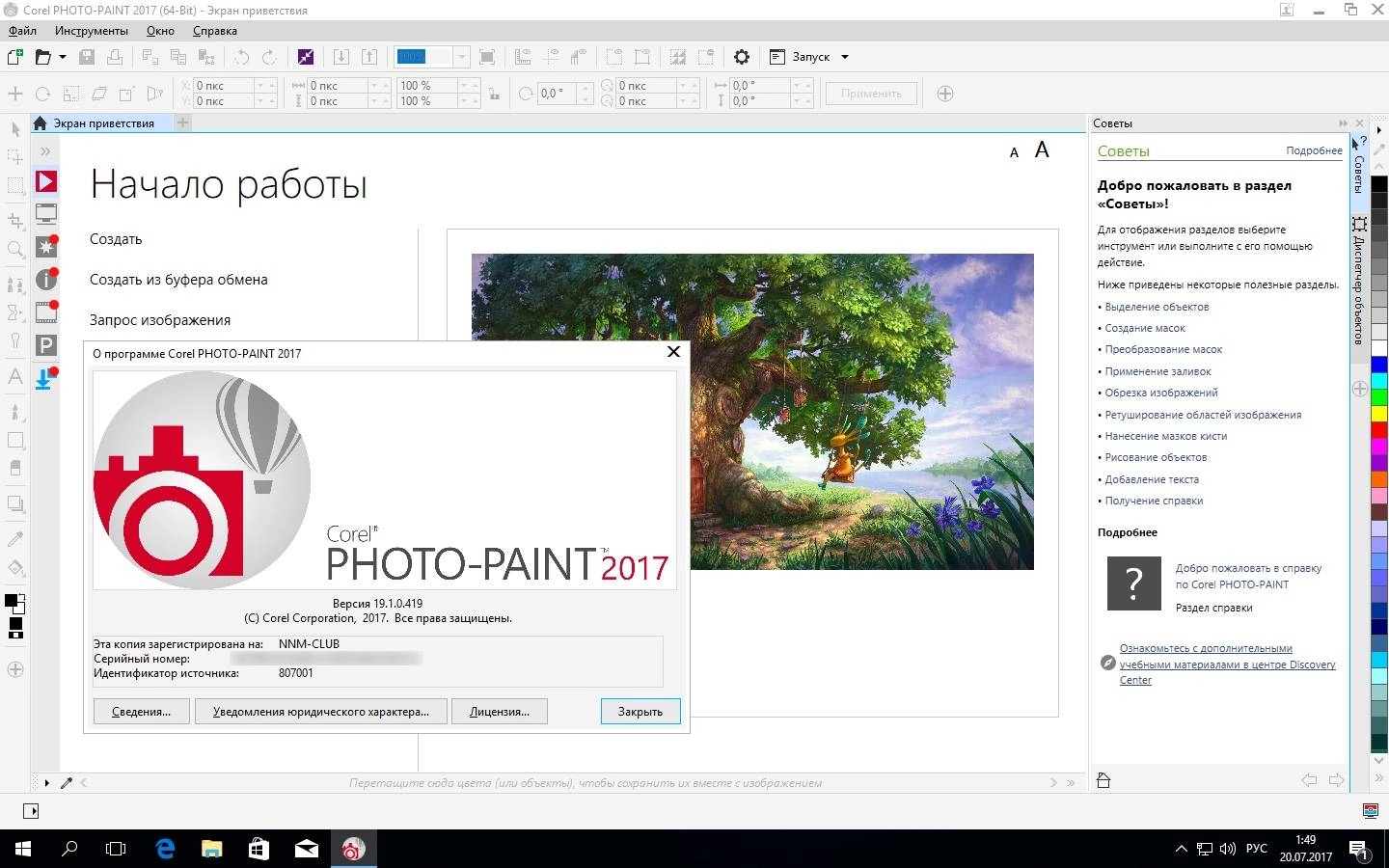Toggle grid display in toolbar
The height and width of the screenshot is (868, 1389).
click(550, 57)
